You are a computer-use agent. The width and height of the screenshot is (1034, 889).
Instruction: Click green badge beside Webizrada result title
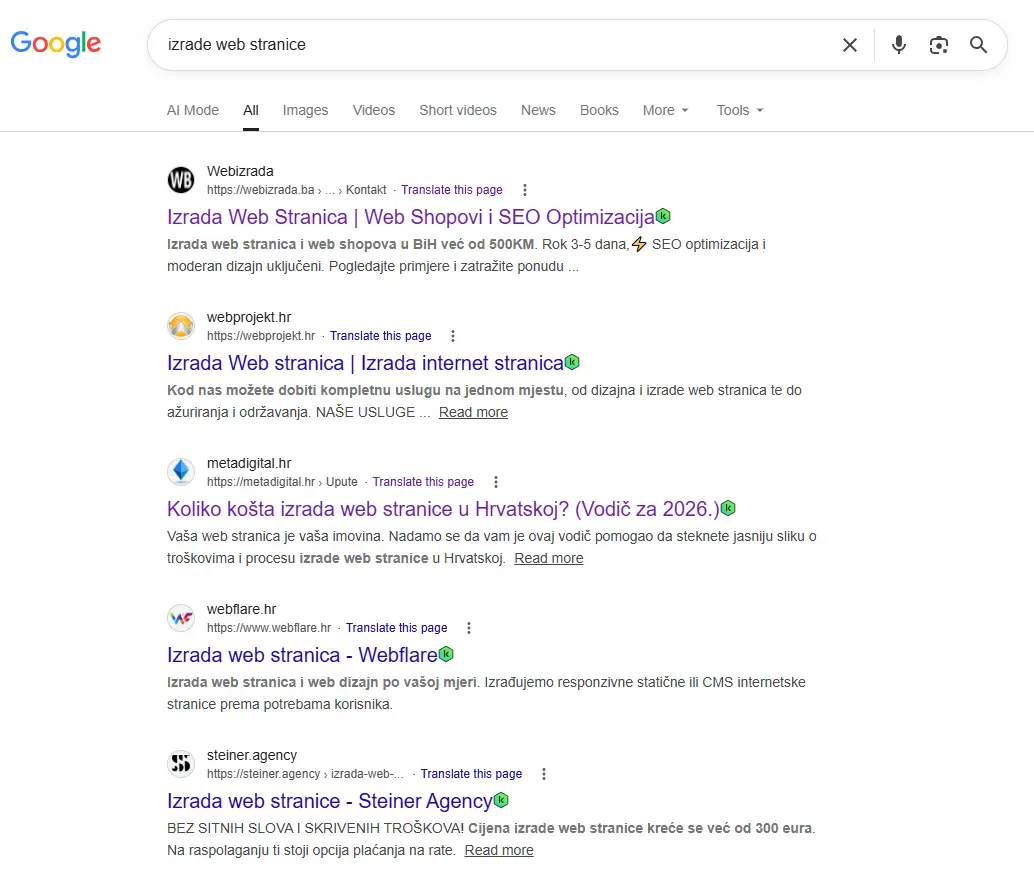(x=663, y=216)
